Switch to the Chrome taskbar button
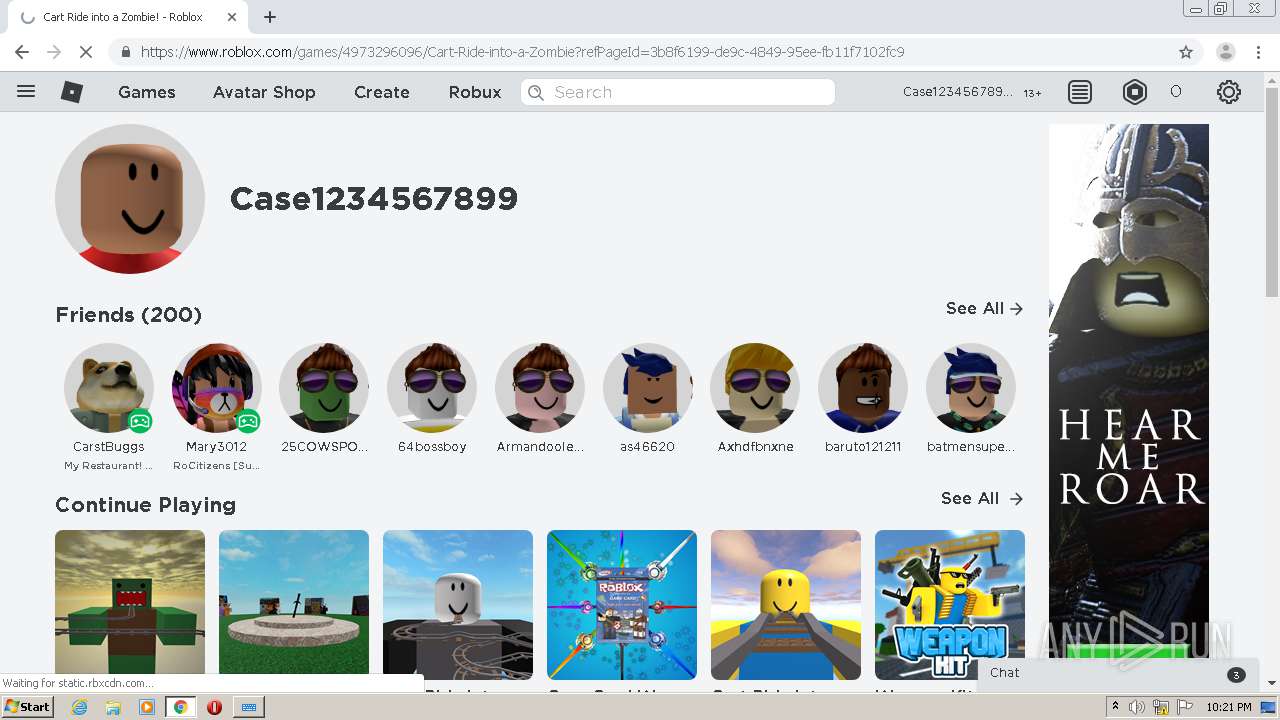This screenshot has height=720, width=1280. (x=181, y=707)
